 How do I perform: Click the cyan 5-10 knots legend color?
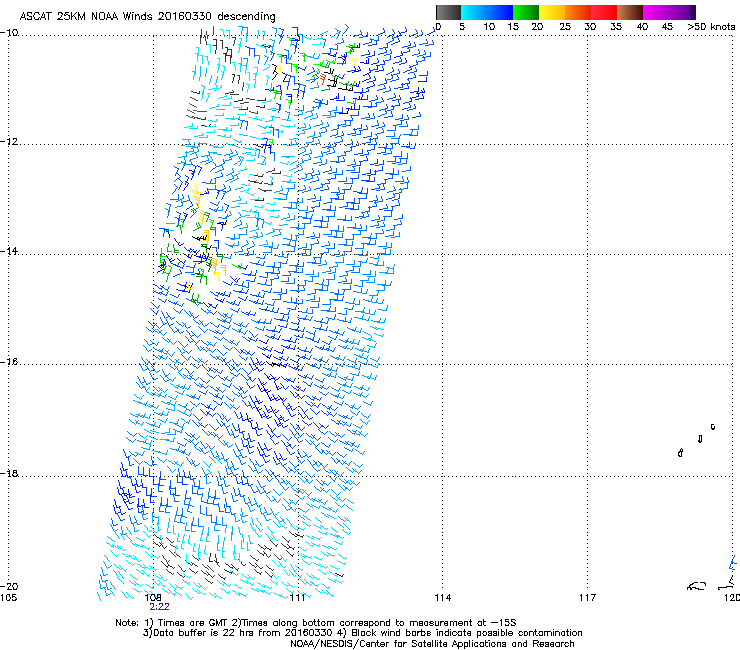point(474,12)
